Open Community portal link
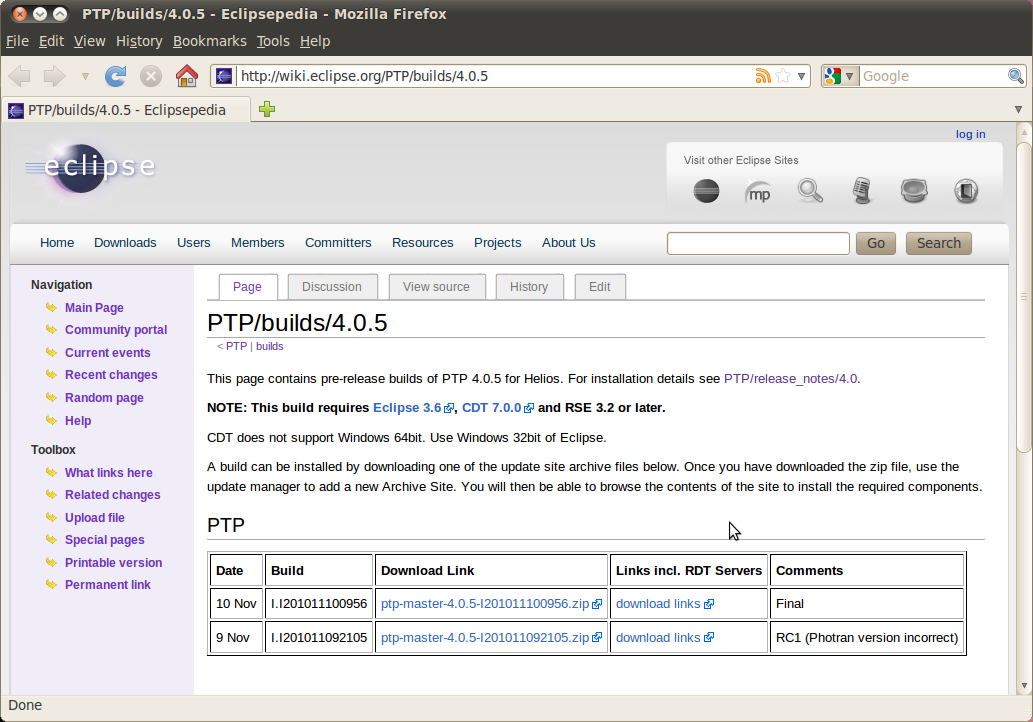This screenshot has height=722, width=1033. pyautogui.click(x=116, y=329)
